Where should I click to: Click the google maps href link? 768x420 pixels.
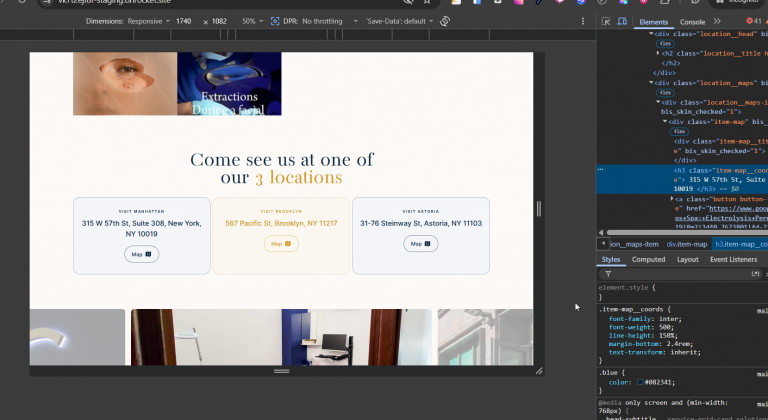click(738, 208)
